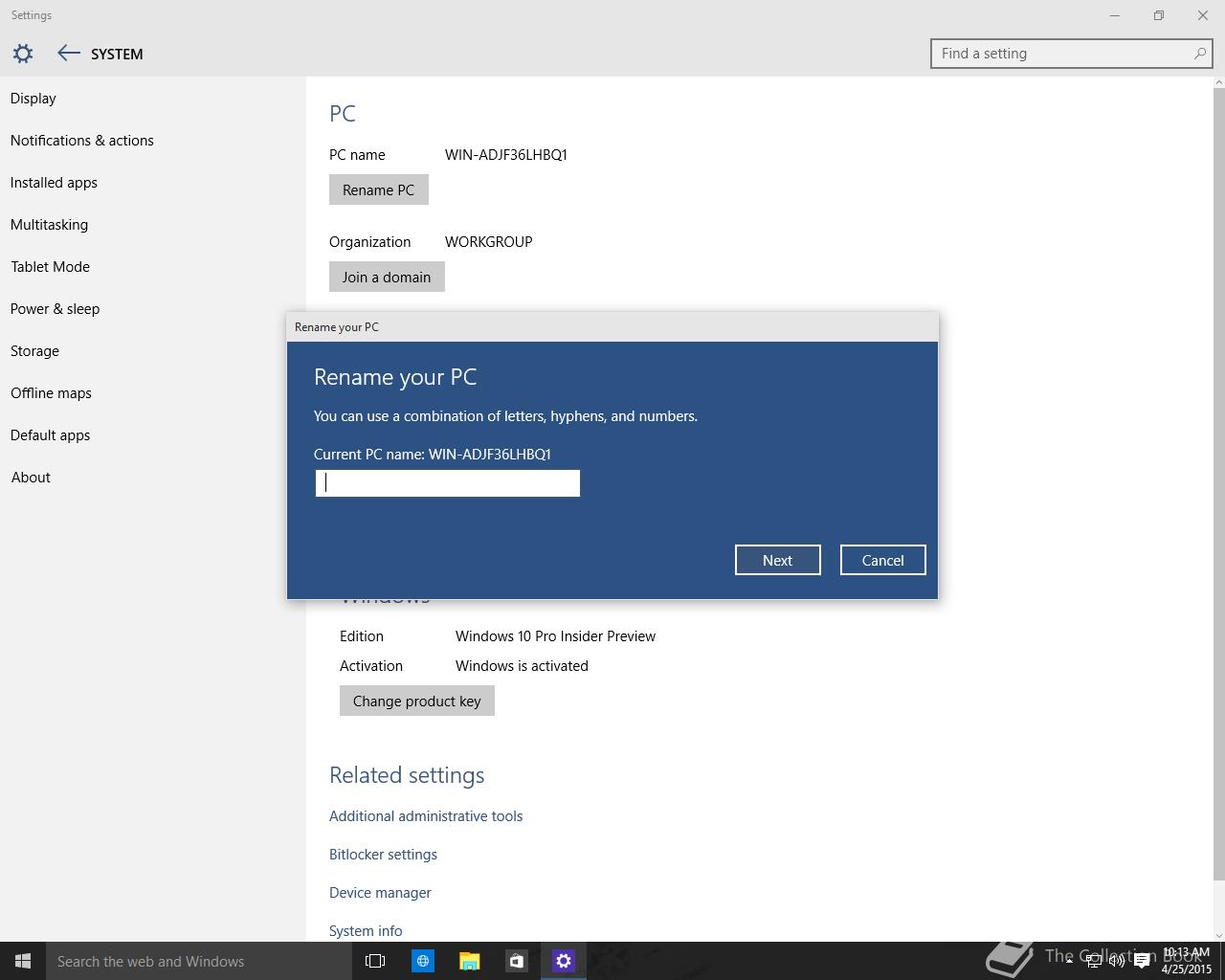Open File Explorer from the taskbar

(469, 961)
